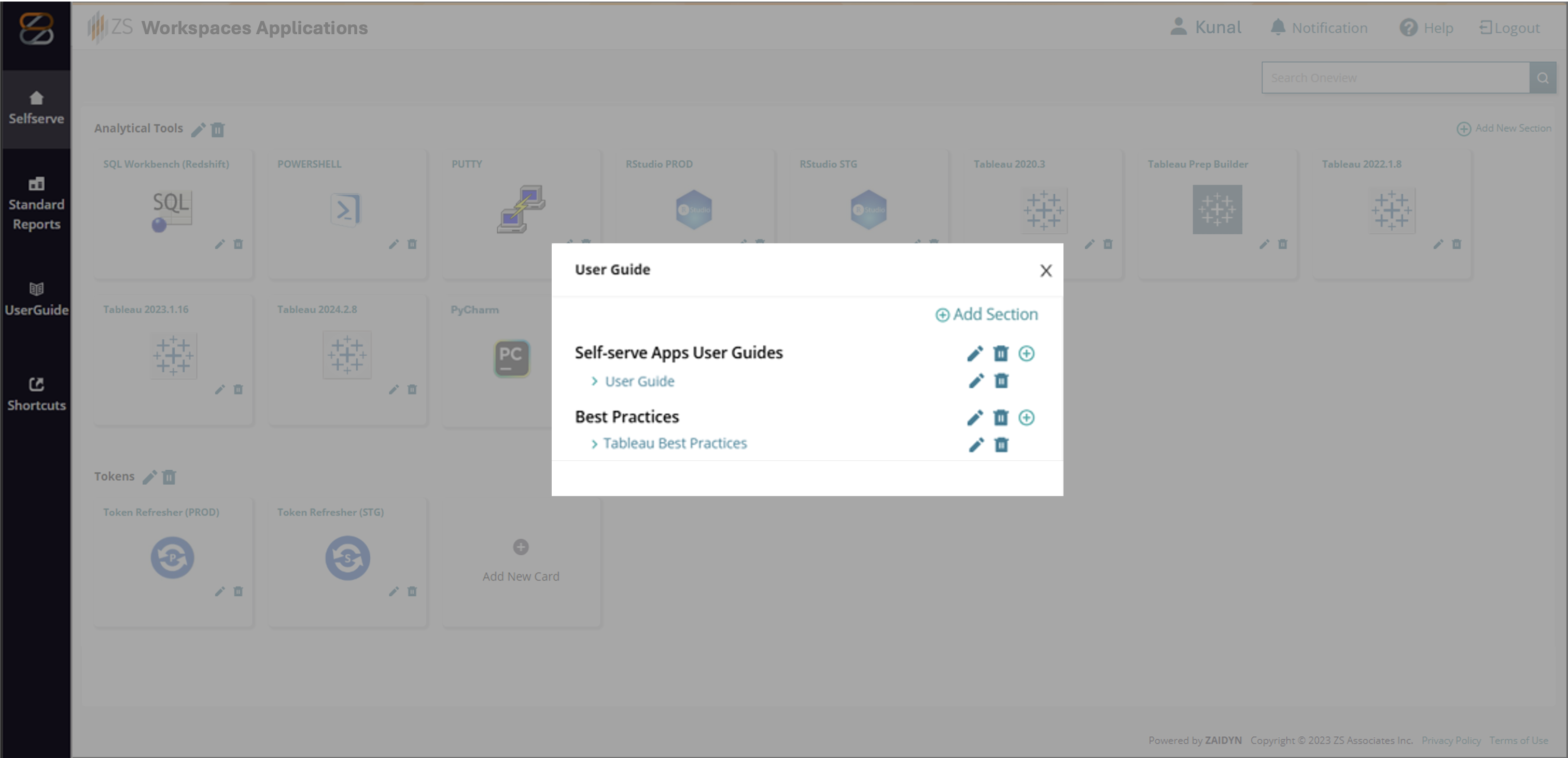Viewport: 1568px width, 758px height.
Task: Open the Tableau Best Practices link
Action: 675,443
